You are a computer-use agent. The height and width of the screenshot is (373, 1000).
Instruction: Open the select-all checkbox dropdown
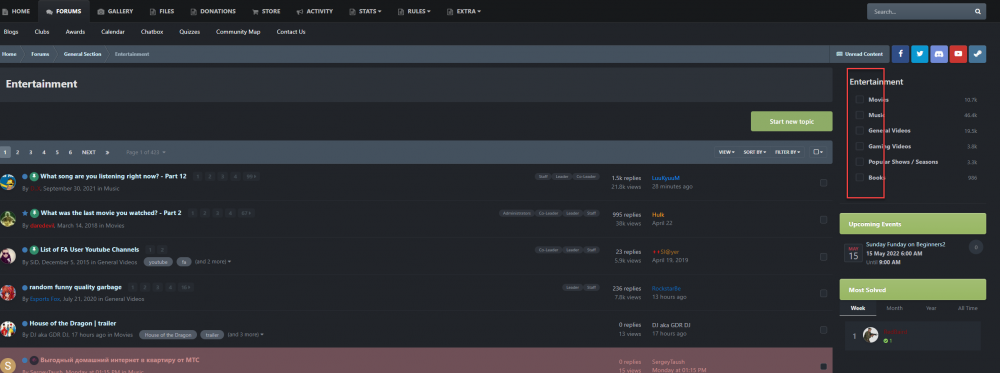click(818, 152)
